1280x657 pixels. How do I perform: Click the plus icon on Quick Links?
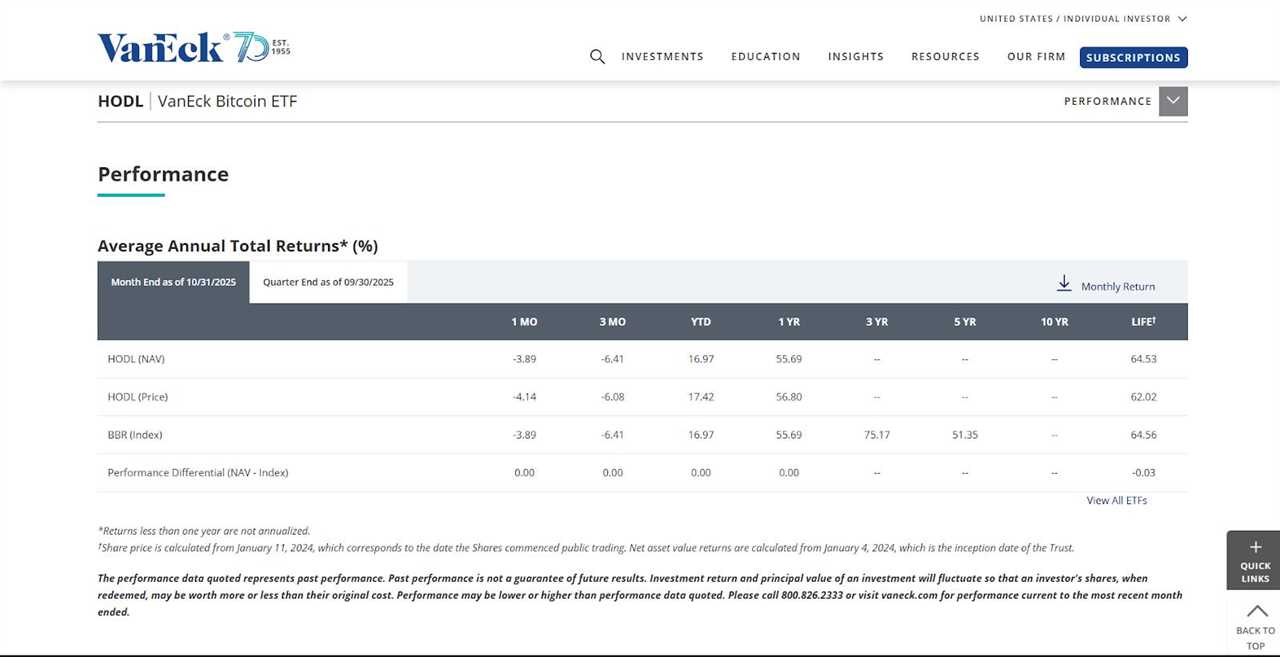(x=1255, y=547)
